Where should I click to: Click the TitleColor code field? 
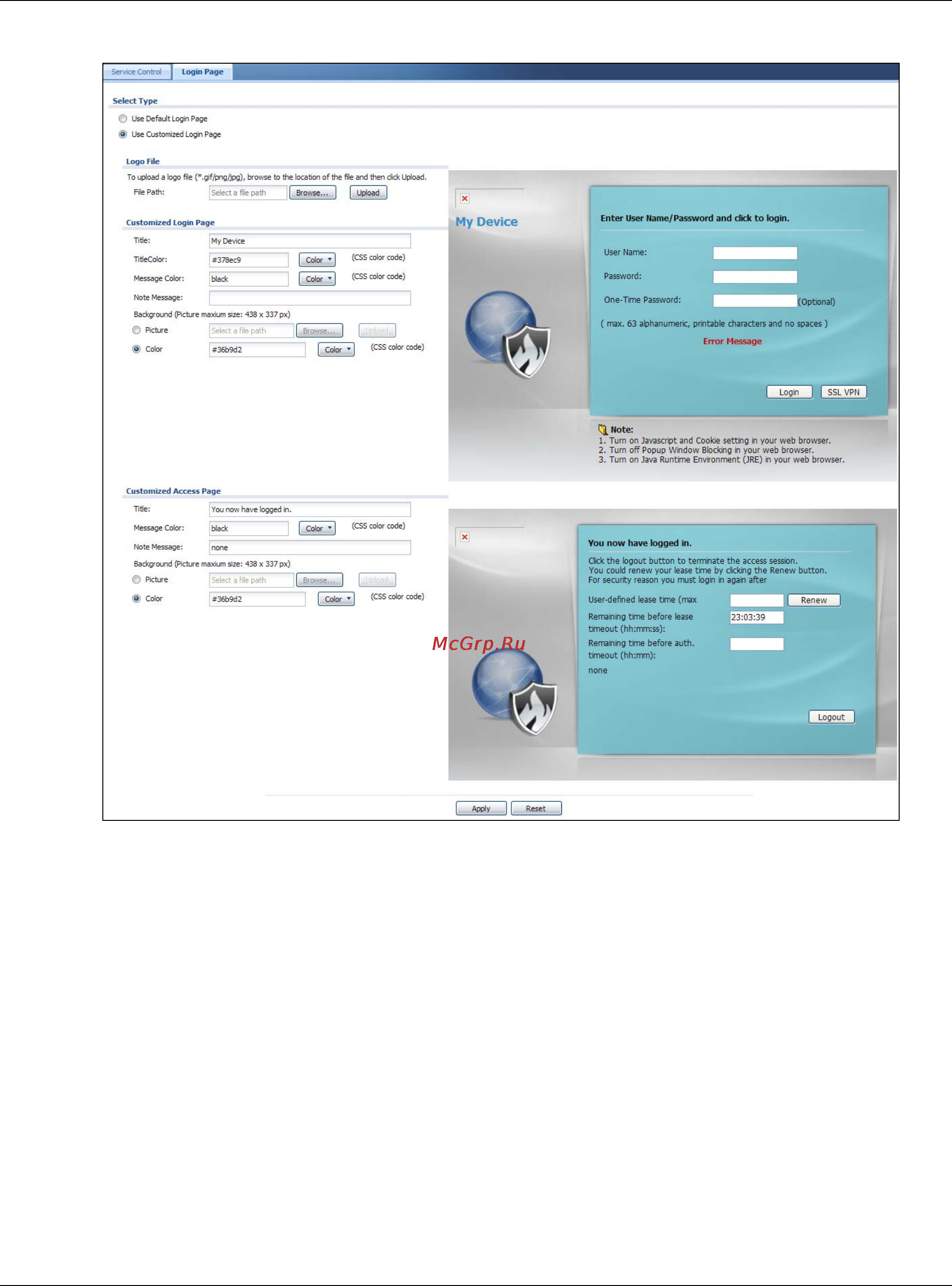[249, 260]
